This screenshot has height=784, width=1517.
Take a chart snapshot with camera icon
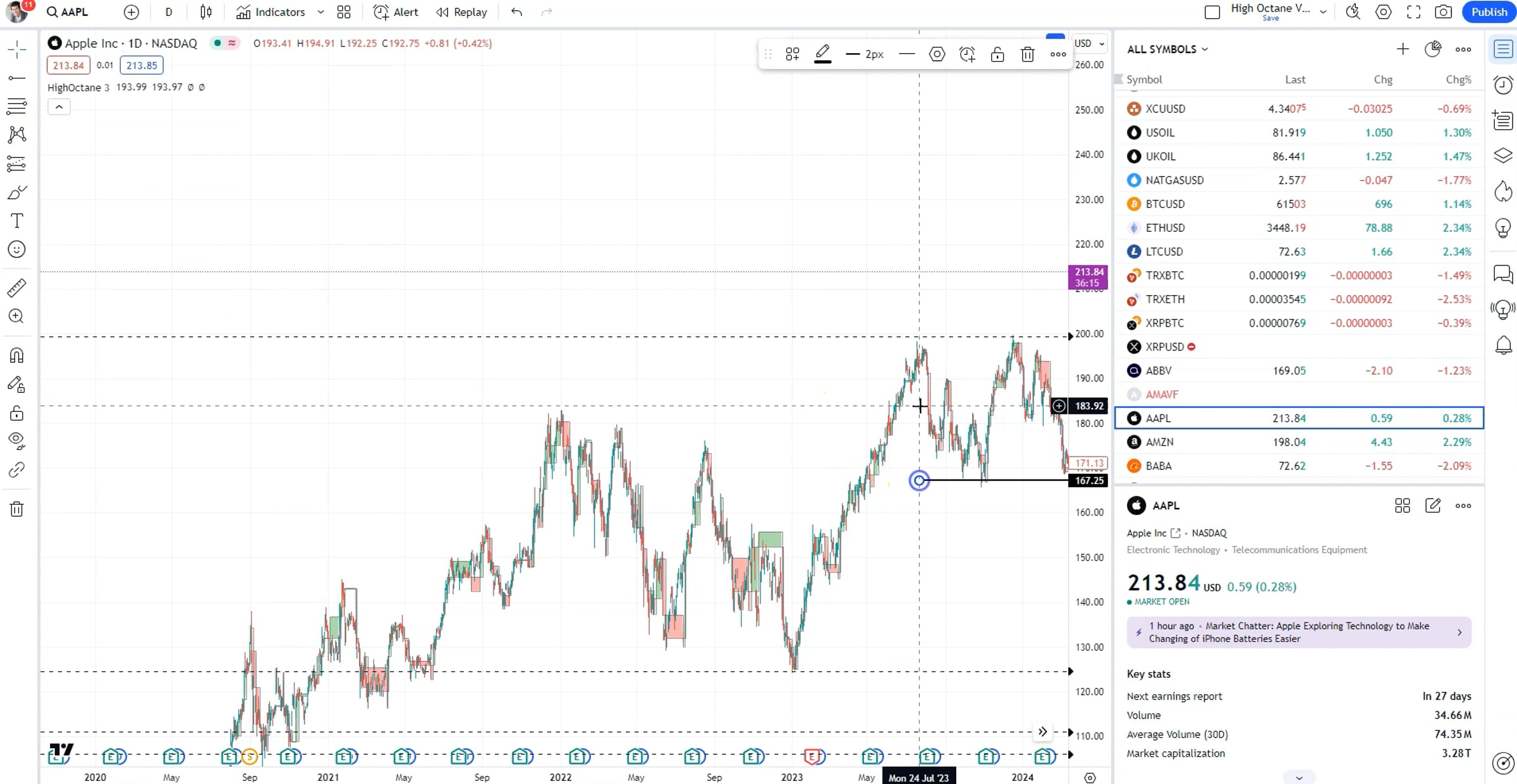(x=1443, y=12)
